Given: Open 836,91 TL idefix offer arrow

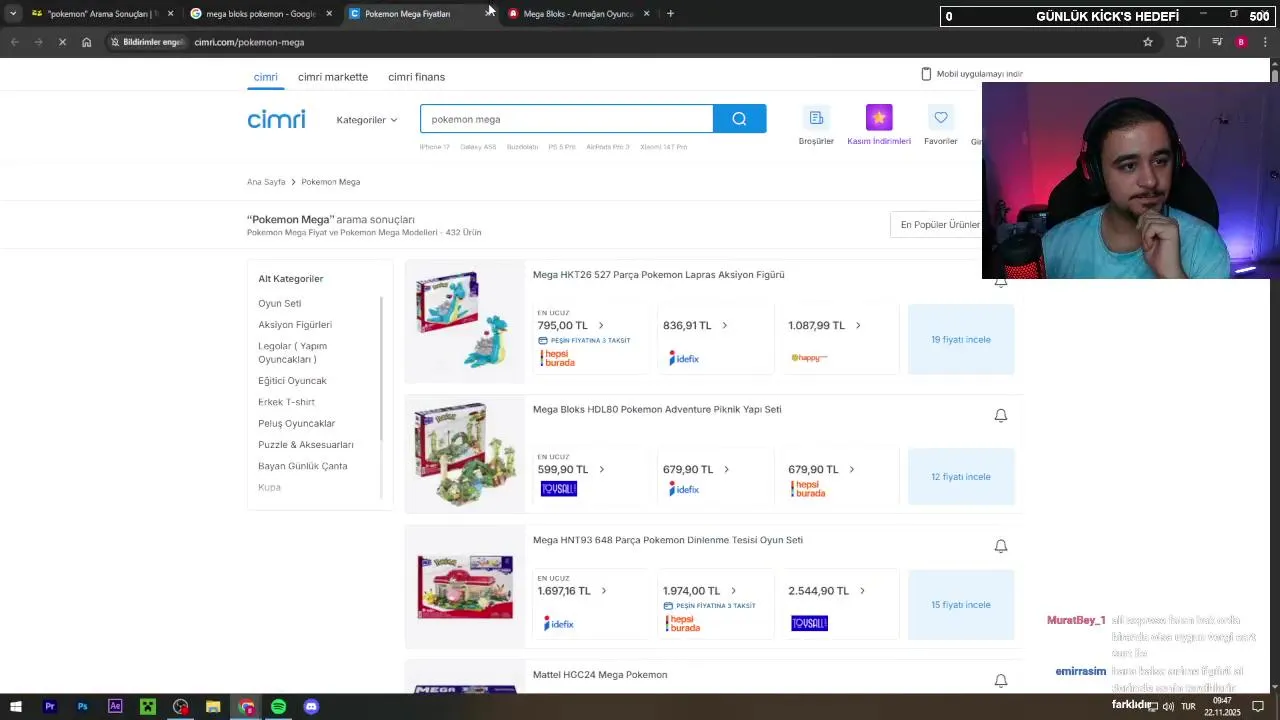Looking at the screenshot, I should tap(724, 325).
